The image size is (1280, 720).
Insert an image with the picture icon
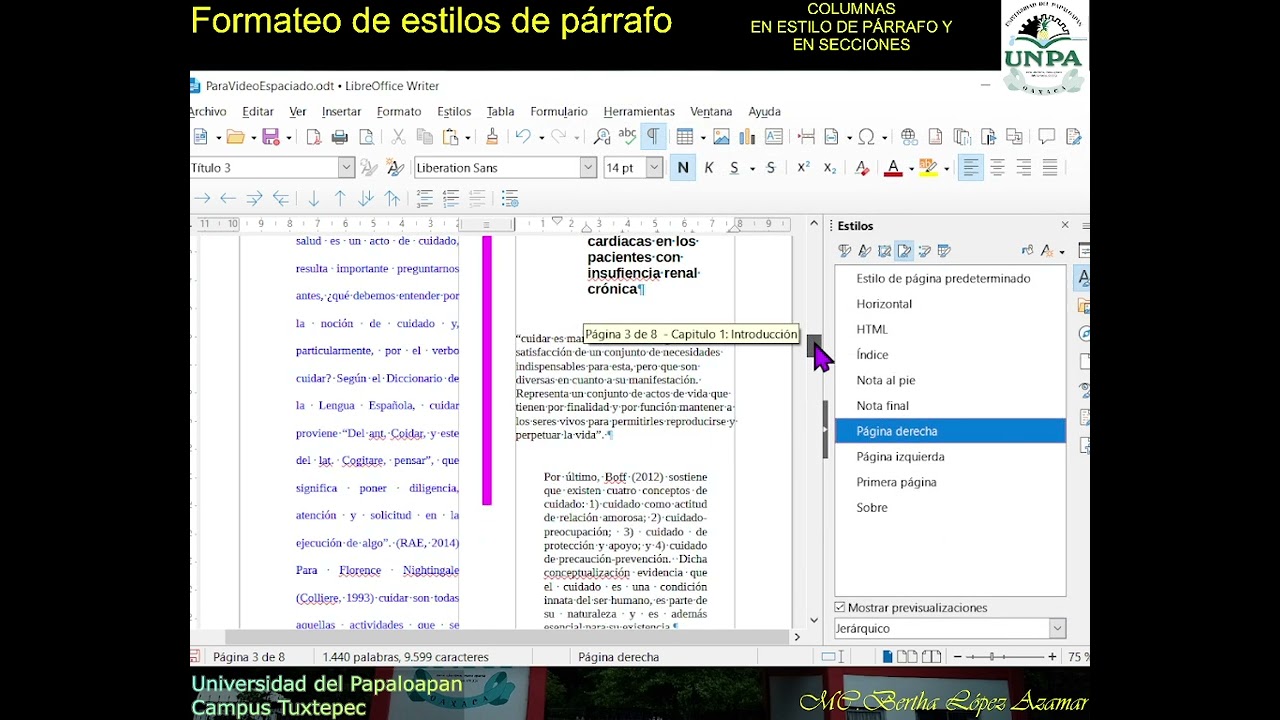(721, 137)
